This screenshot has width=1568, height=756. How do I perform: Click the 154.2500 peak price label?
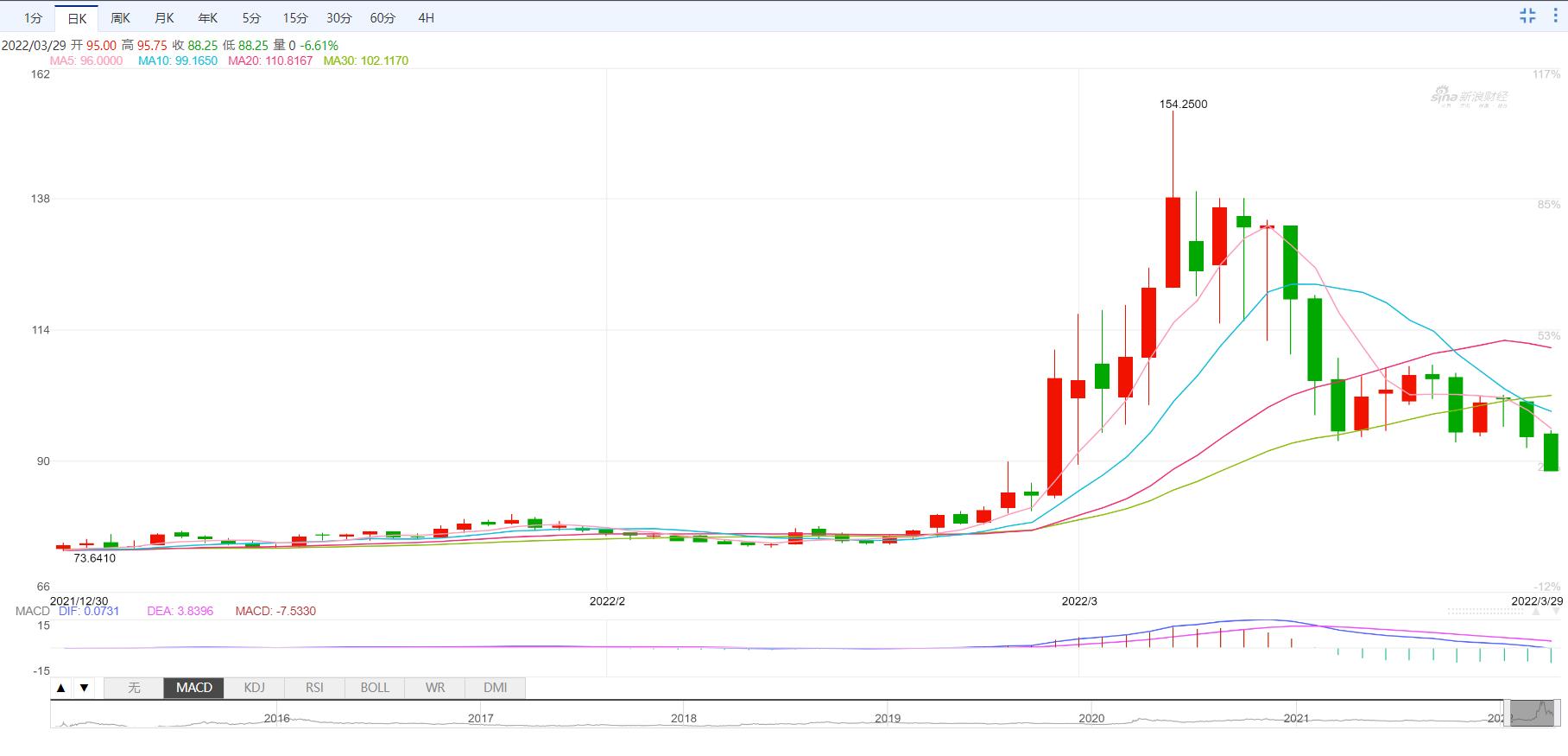(x=1184, y=104)
